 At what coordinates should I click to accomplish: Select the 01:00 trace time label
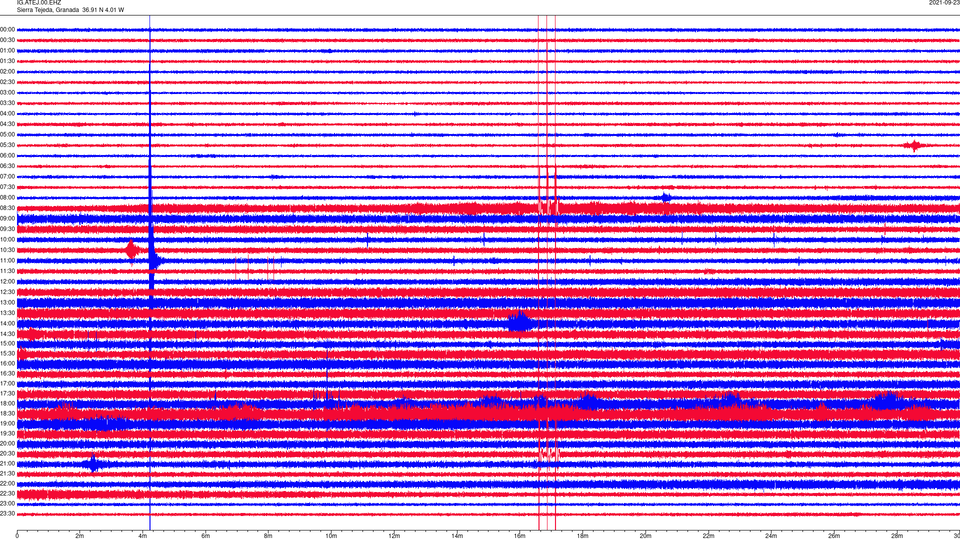point(7,51)
